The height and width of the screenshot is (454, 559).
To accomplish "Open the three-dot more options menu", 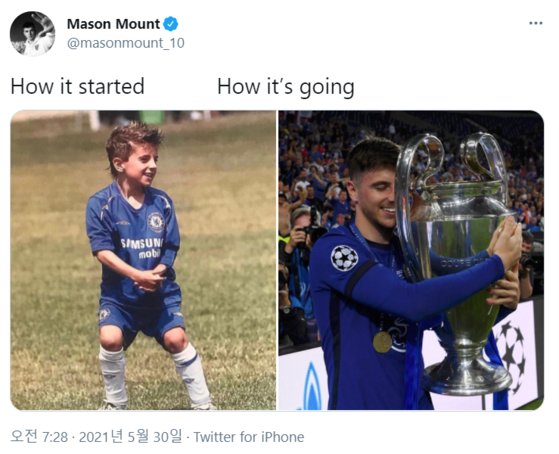I will [535, 24].
